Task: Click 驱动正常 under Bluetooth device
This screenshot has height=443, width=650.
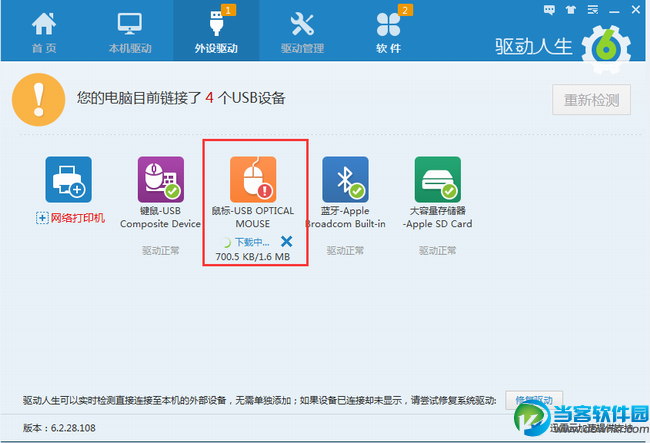Action: point(345,251)
